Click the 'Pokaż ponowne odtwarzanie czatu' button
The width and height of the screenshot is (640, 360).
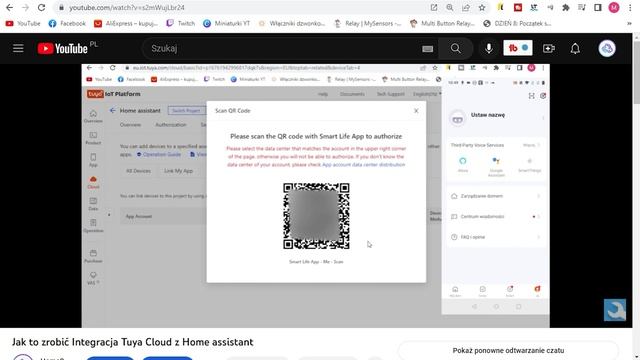(508, 350)
